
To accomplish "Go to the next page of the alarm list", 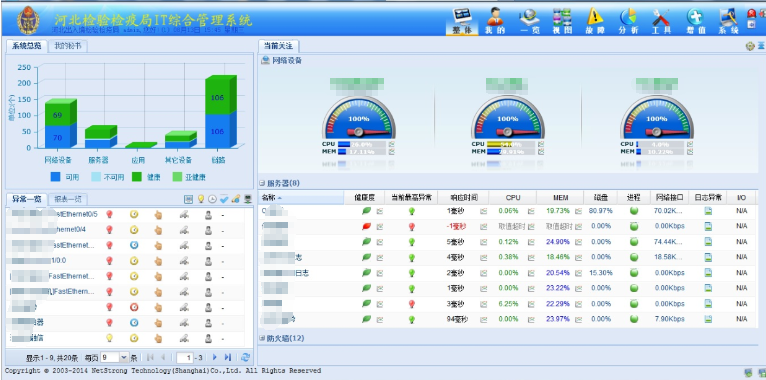I will (x=215, y=358).
